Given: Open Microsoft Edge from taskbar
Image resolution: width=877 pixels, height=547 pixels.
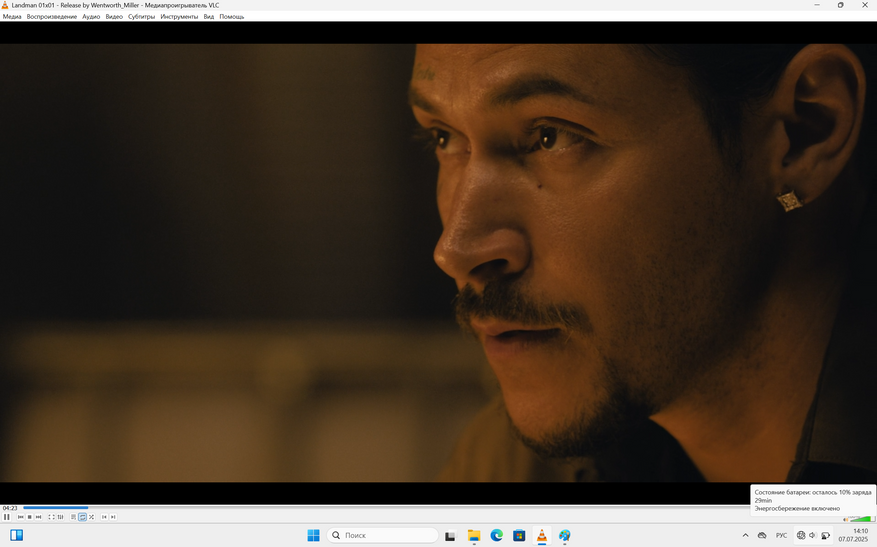Looking at the screenshot, I should (496, 536).
